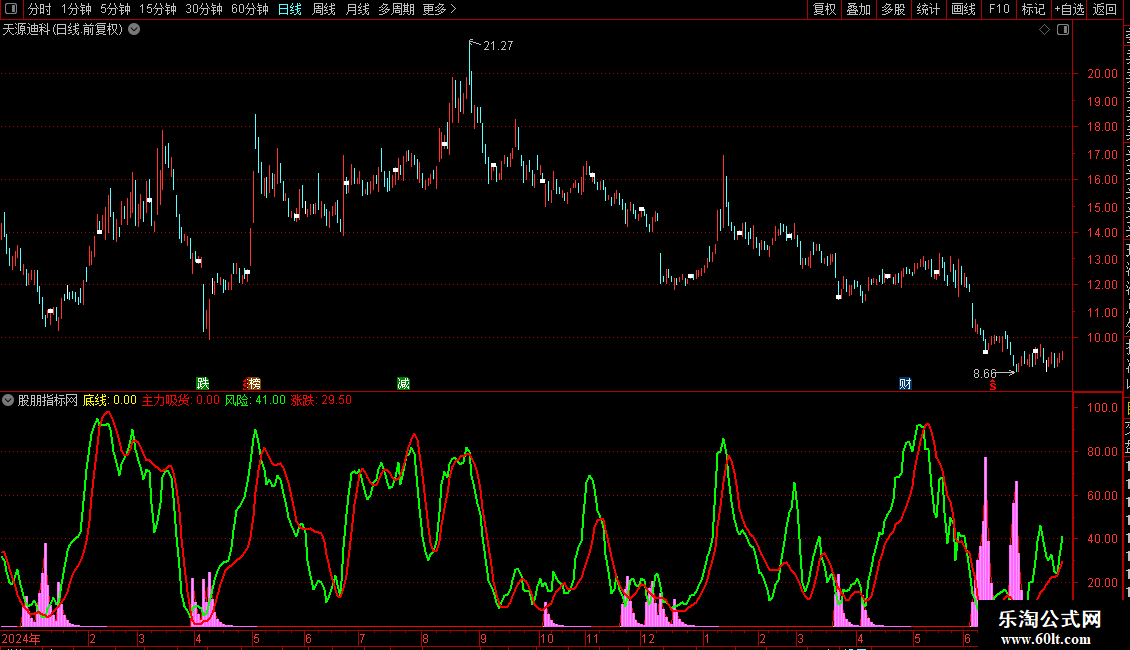
Task: Click the 主力吸货: 0.00 indicator value
Action: (x=180, y=400)
